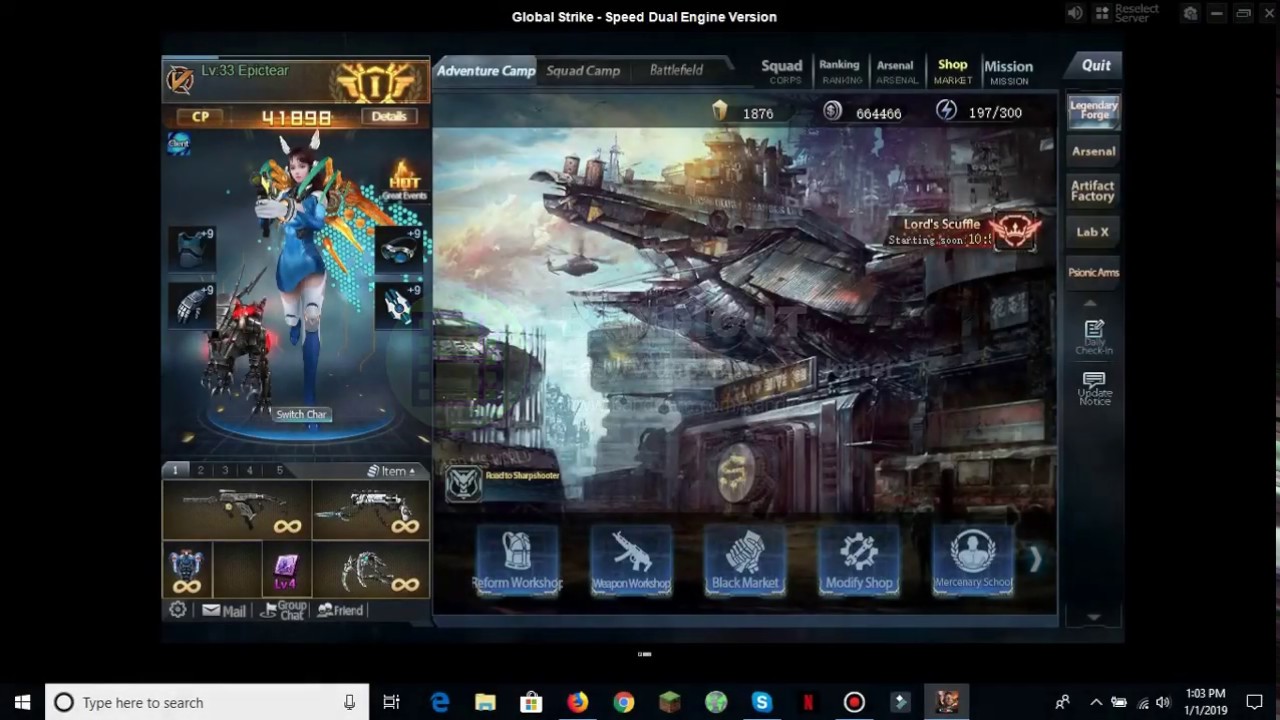Switch to the Adventure Camp tab

[x=485, y=70]
